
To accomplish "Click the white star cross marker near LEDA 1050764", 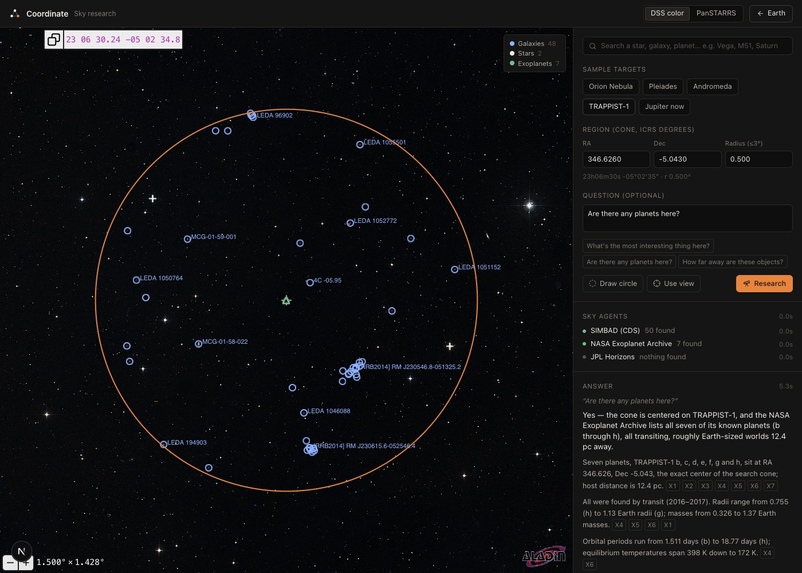I will (x=152, y=199).
